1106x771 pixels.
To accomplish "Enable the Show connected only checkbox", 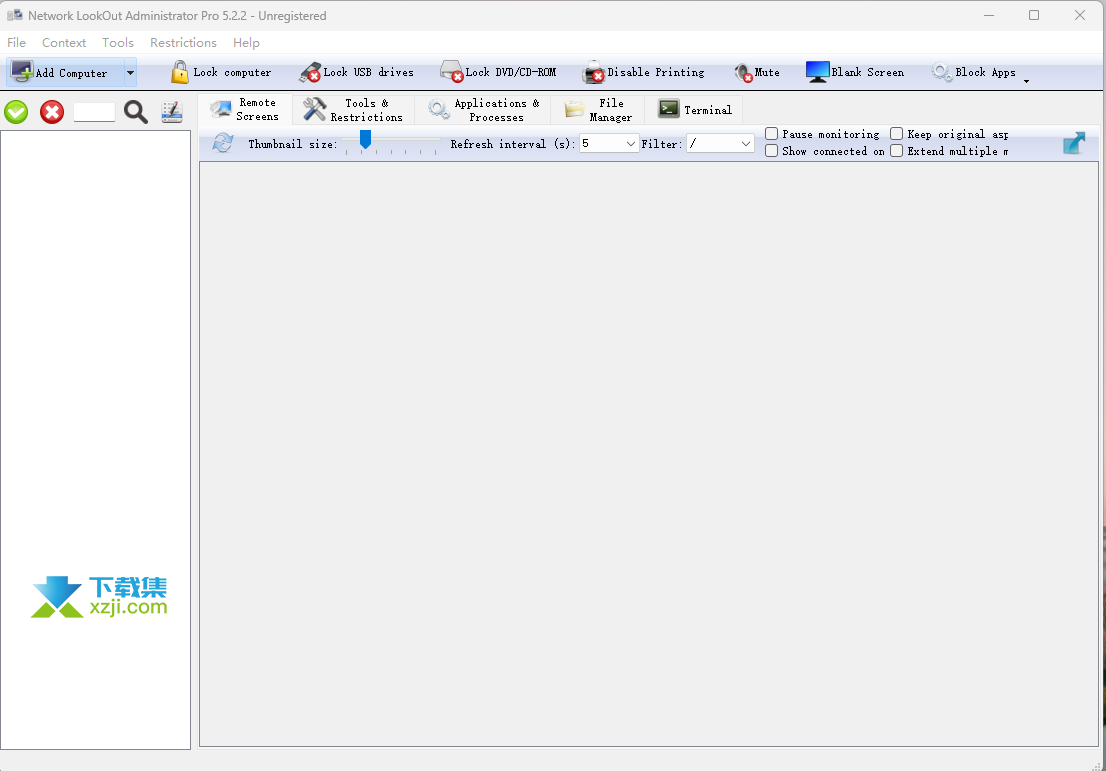I will click(x=772, y=151).
